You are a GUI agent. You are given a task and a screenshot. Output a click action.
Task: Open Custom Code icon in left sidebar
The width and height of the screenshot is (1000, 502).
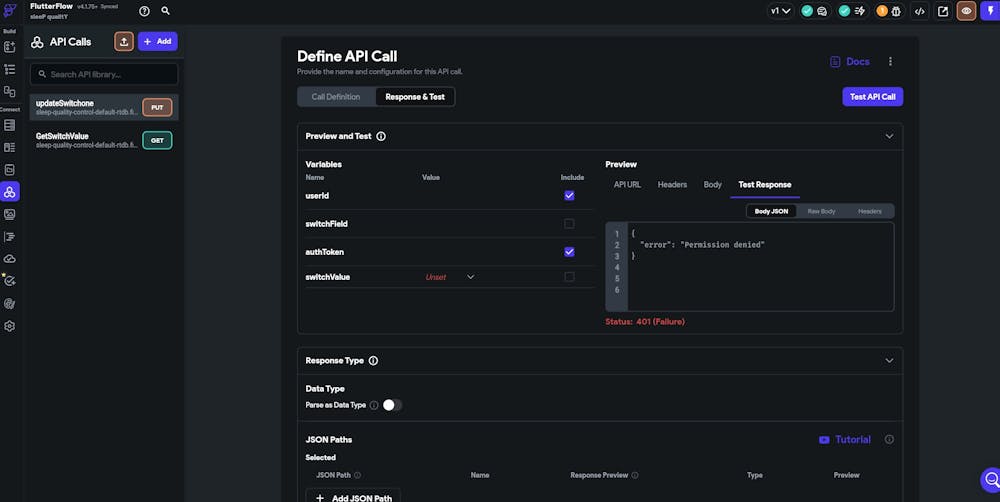point(10,237)
